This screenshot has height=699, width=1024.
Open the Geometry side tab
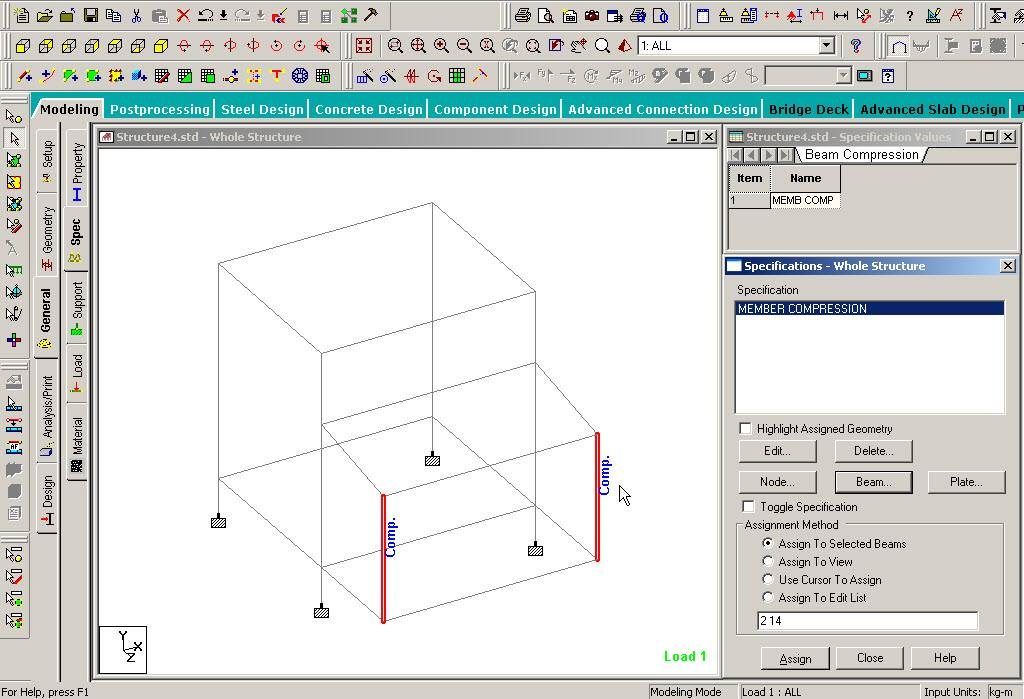tap(47, 238)
